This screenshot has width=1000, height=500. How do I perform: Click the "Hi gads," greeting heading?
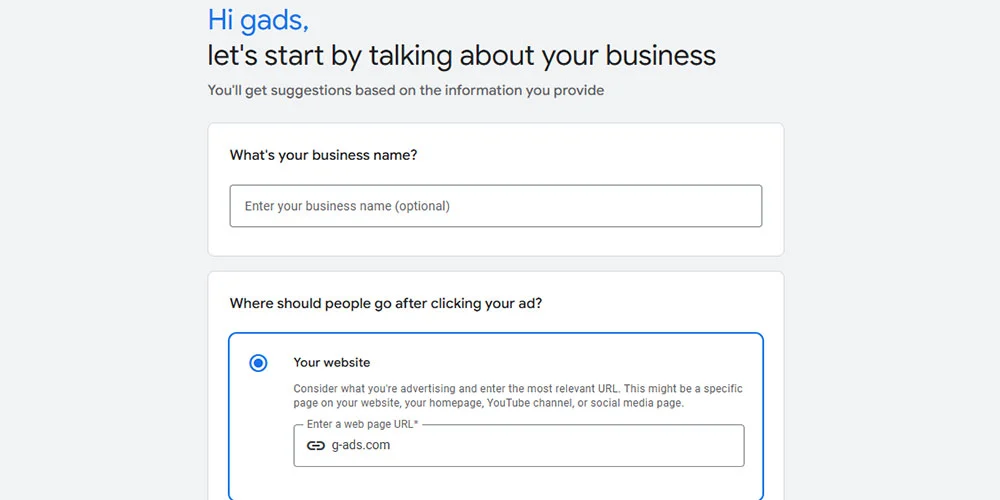(258, 19)
